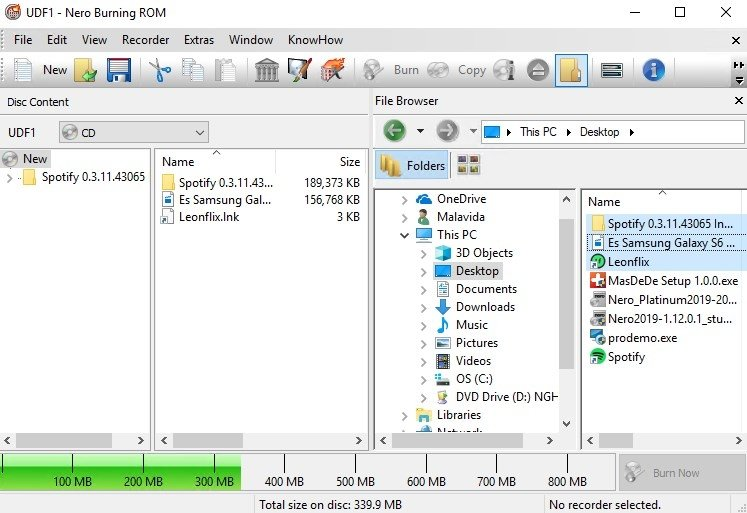This screenshot has height=513, width=747.
Task: Click the grey forward navigation arrow
Action: 447,131
